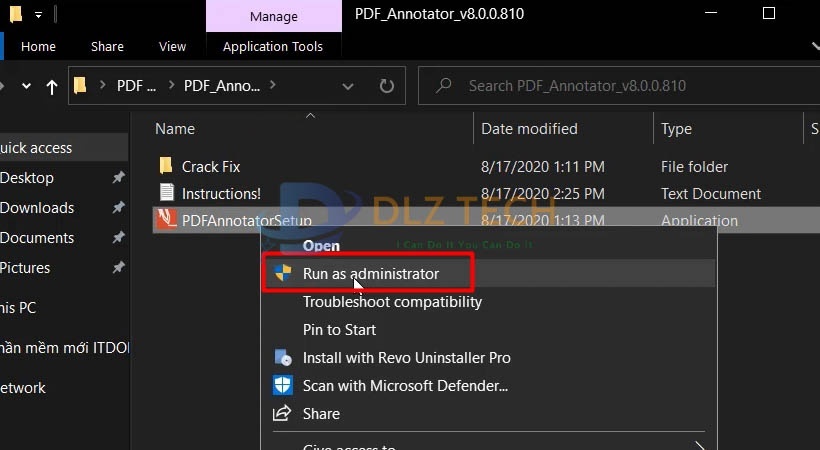Sort files by Date modified column
The image size is (820, 450).
529,129
